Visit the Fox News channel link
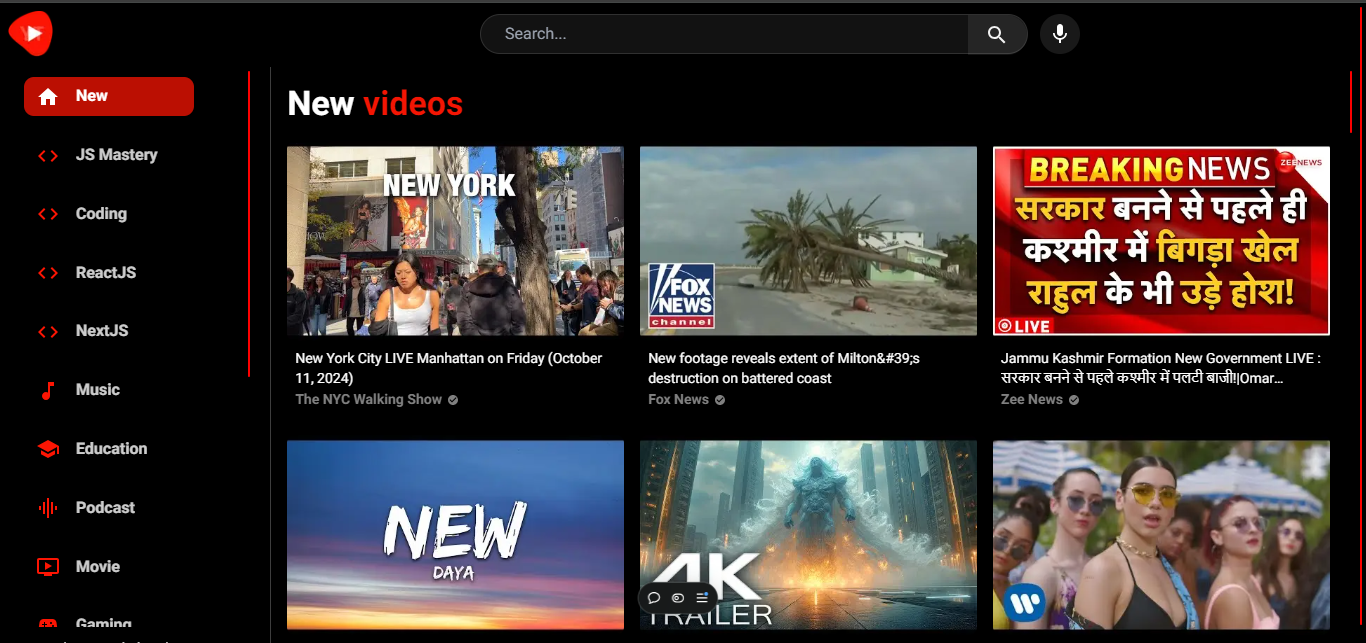This screenshot has width=1366, height=643. (678, 399)
